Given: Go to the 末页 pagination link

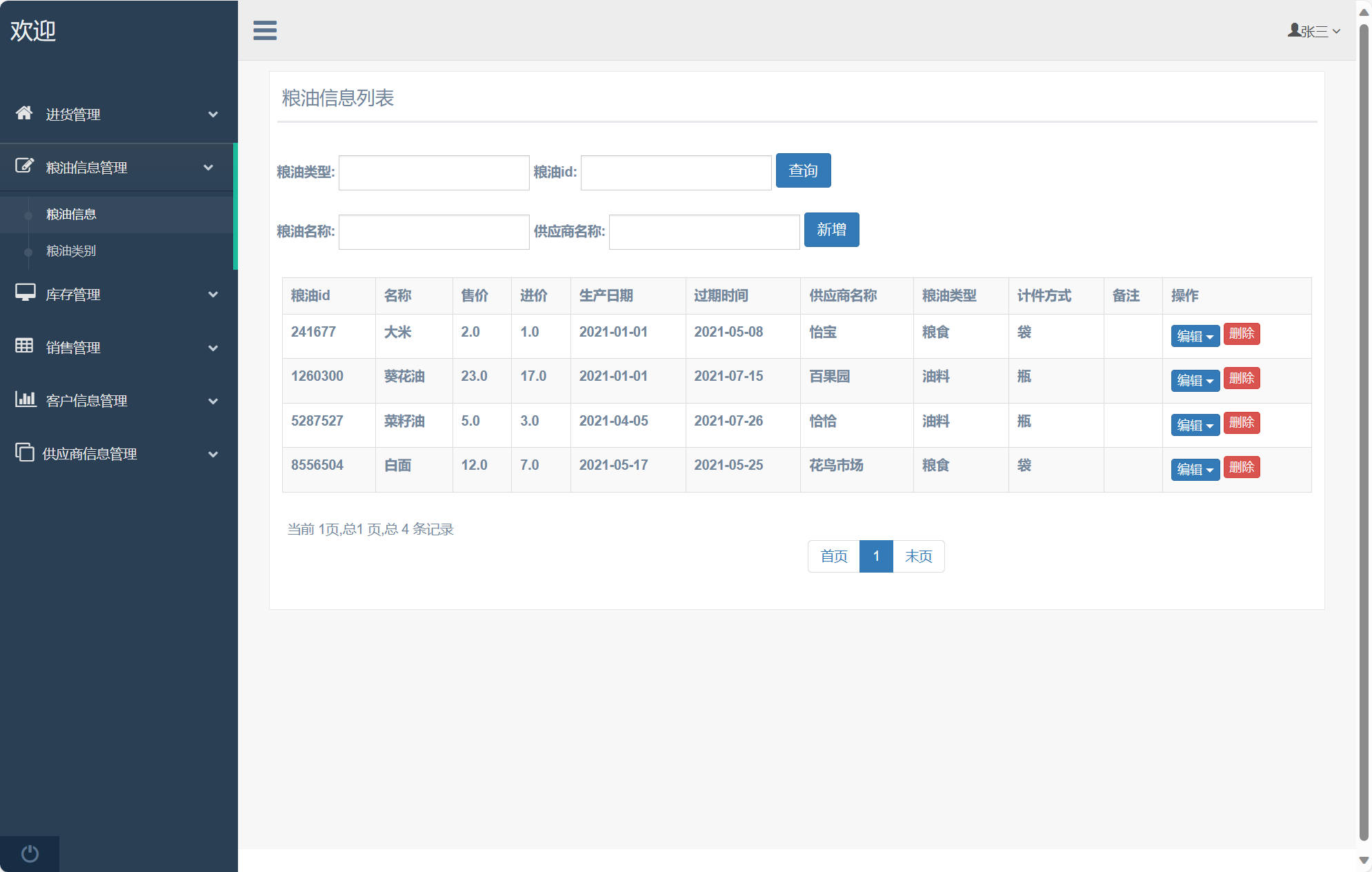Looking at the screenshot, I should coord(918,556).
